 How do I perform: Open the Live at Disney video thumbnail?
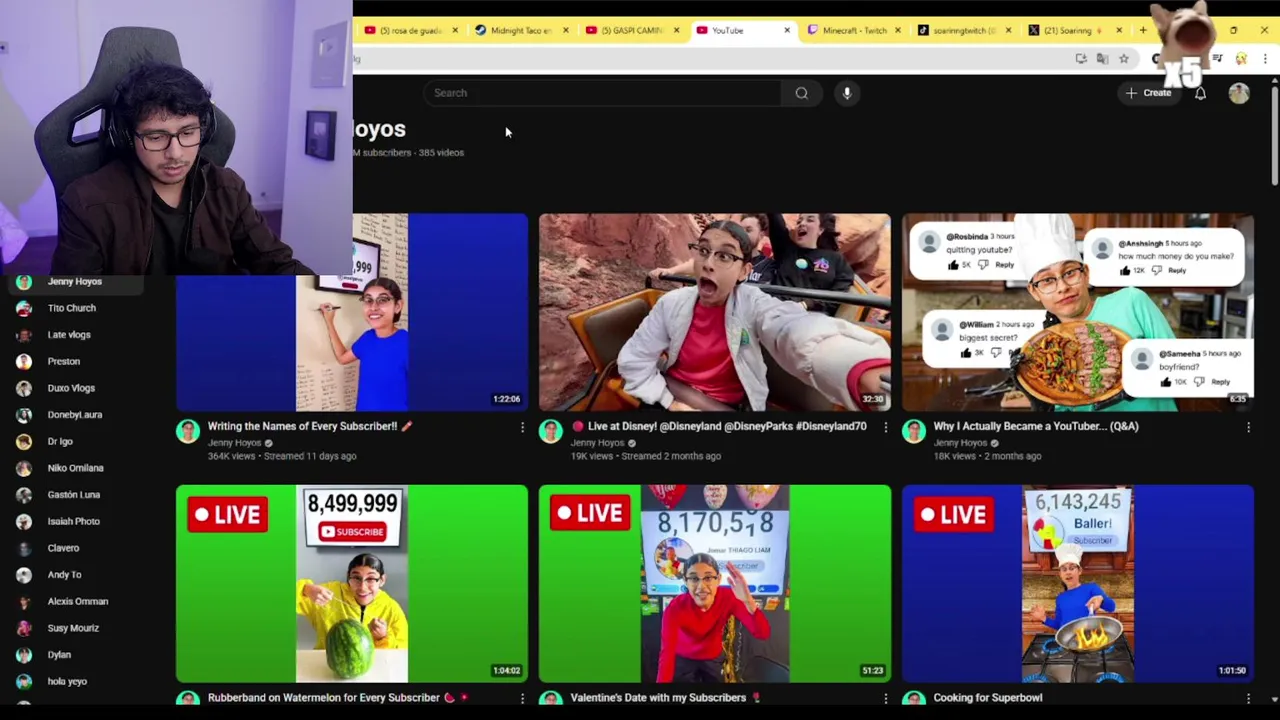point(715,312)
